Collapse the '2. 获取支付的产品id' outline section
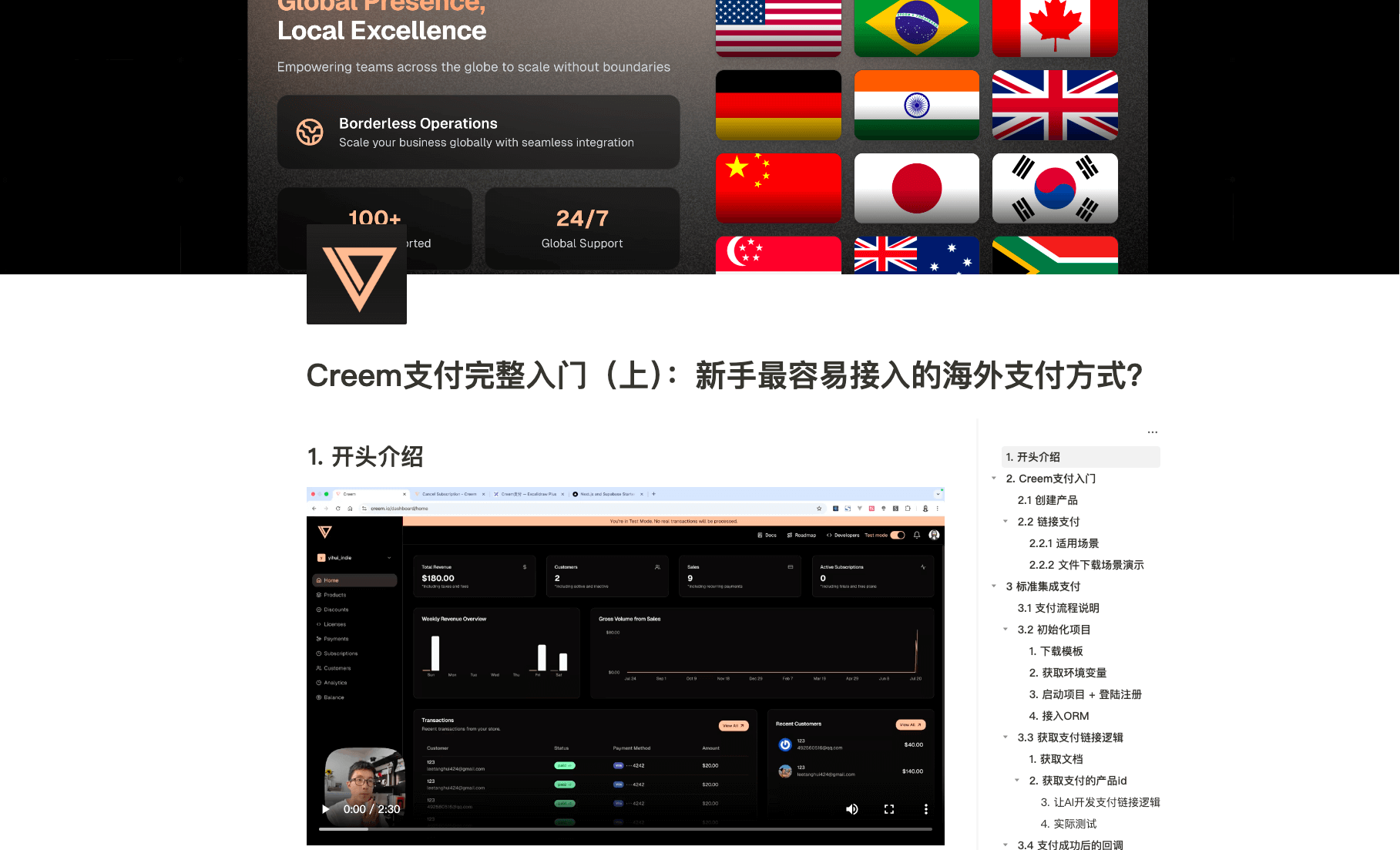Image resolution: width=1400 pixels, height=850 pixels. click(1017, 781)
